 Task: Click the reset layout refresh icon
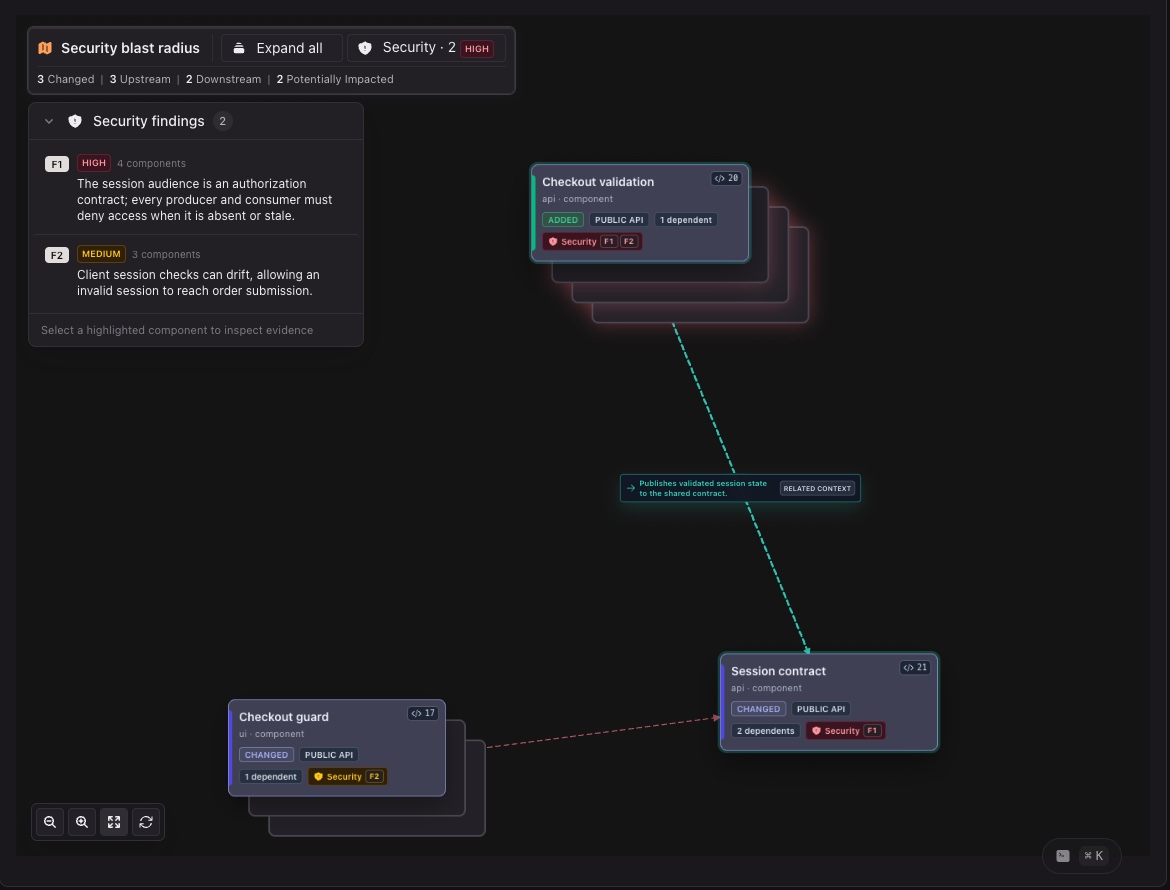click(x=146, y=821)
